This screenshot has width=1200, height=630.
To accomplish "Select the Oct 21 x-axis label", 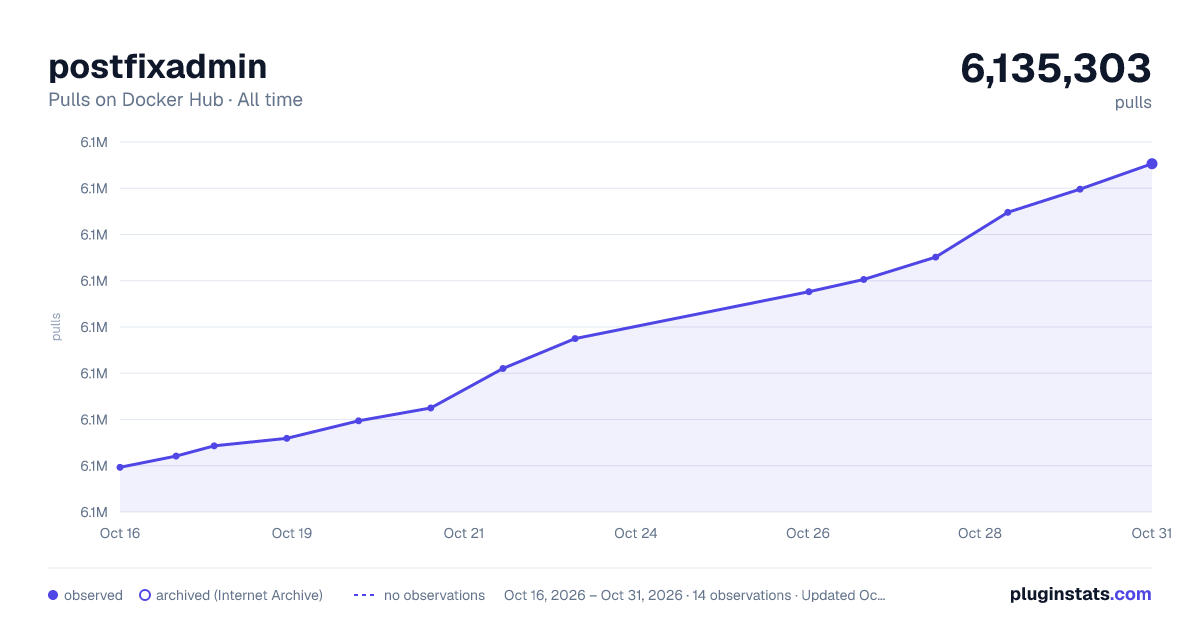I will pyautogui.click(x=464, y=533).
